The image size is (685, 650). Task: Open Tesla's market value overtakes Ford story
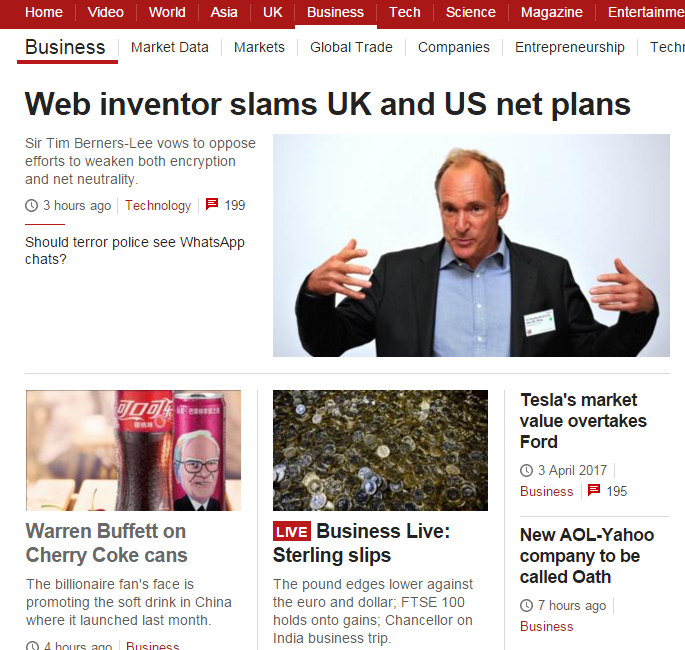tap(583, 421)
